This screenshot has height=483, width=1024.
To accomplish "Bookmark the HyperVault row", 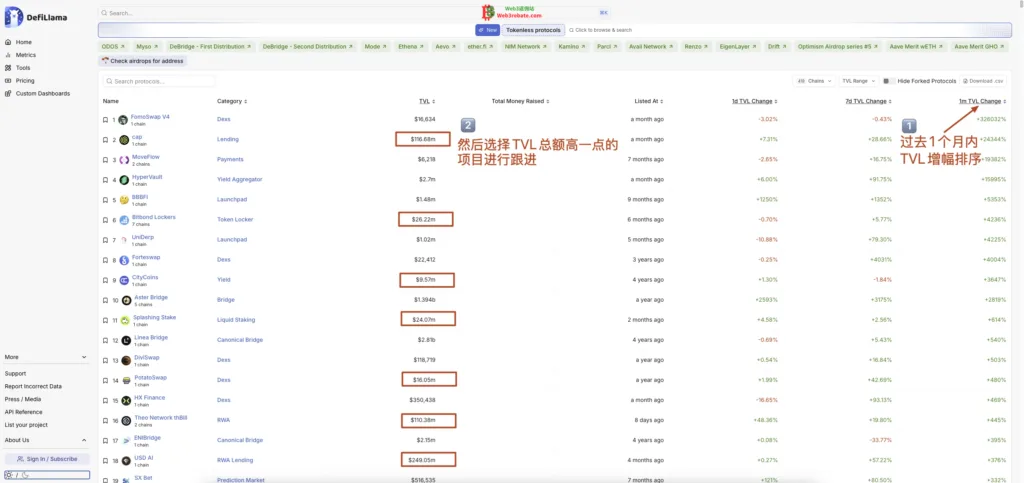I will pos(105,179).
